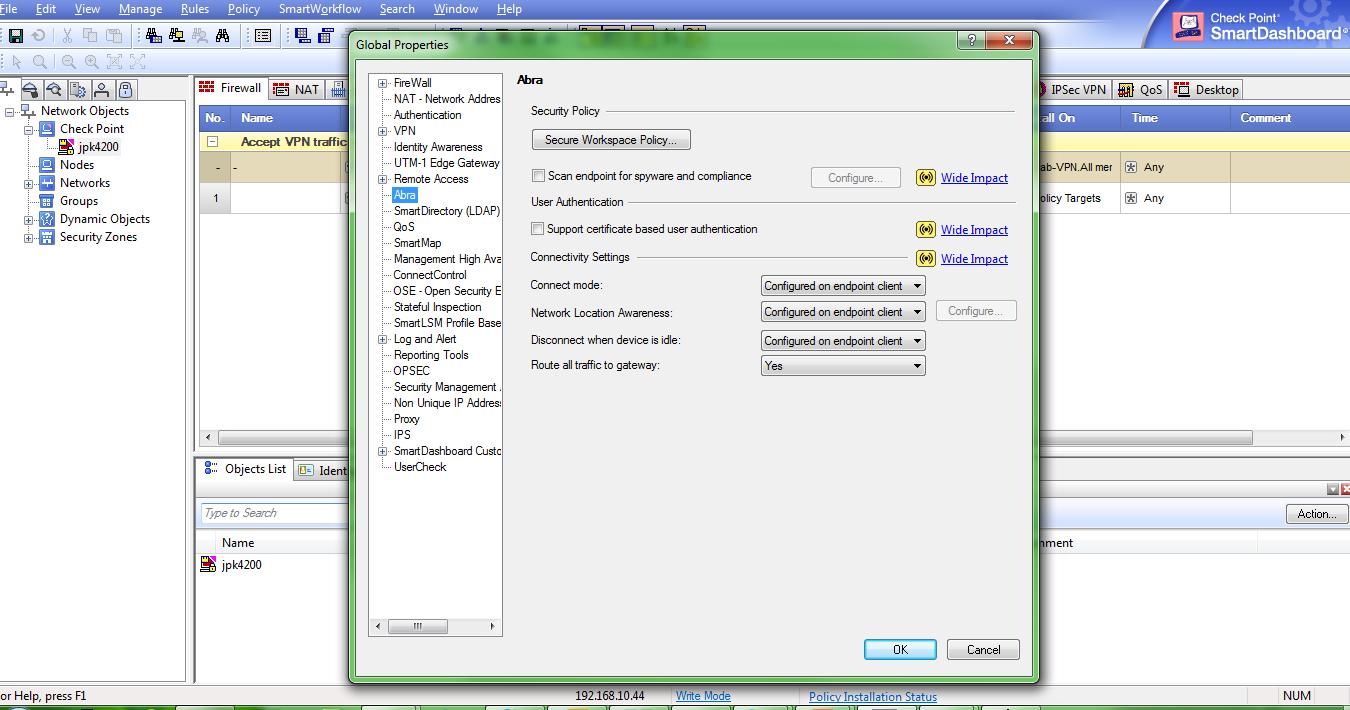
Task: Select Stateful Inspection in properties tree
Action: [437, 307]
